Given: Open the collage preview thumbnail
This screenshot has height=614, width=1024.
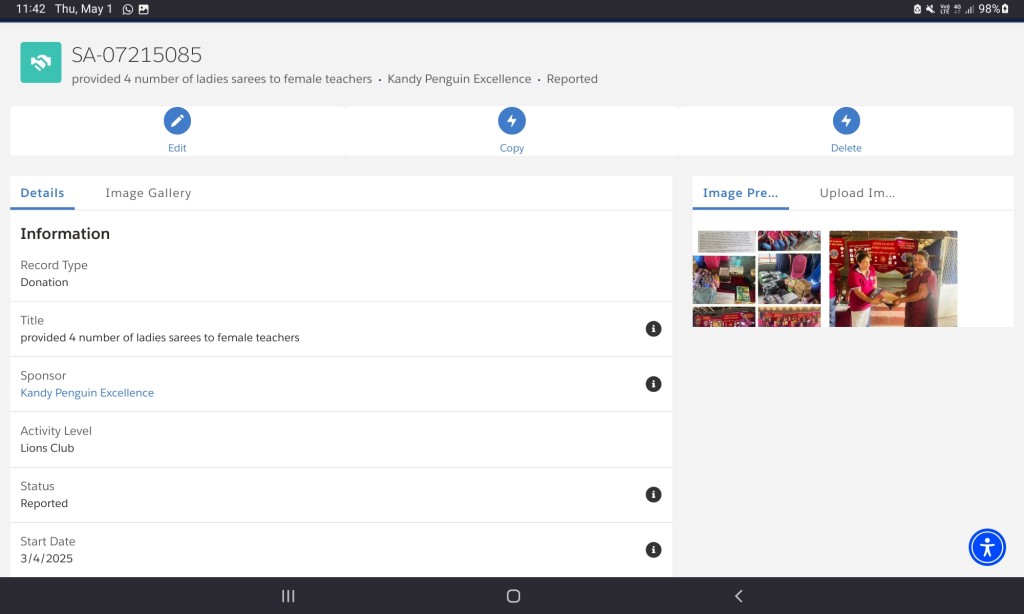Looking at the screenshot, I should click(757, 278).
